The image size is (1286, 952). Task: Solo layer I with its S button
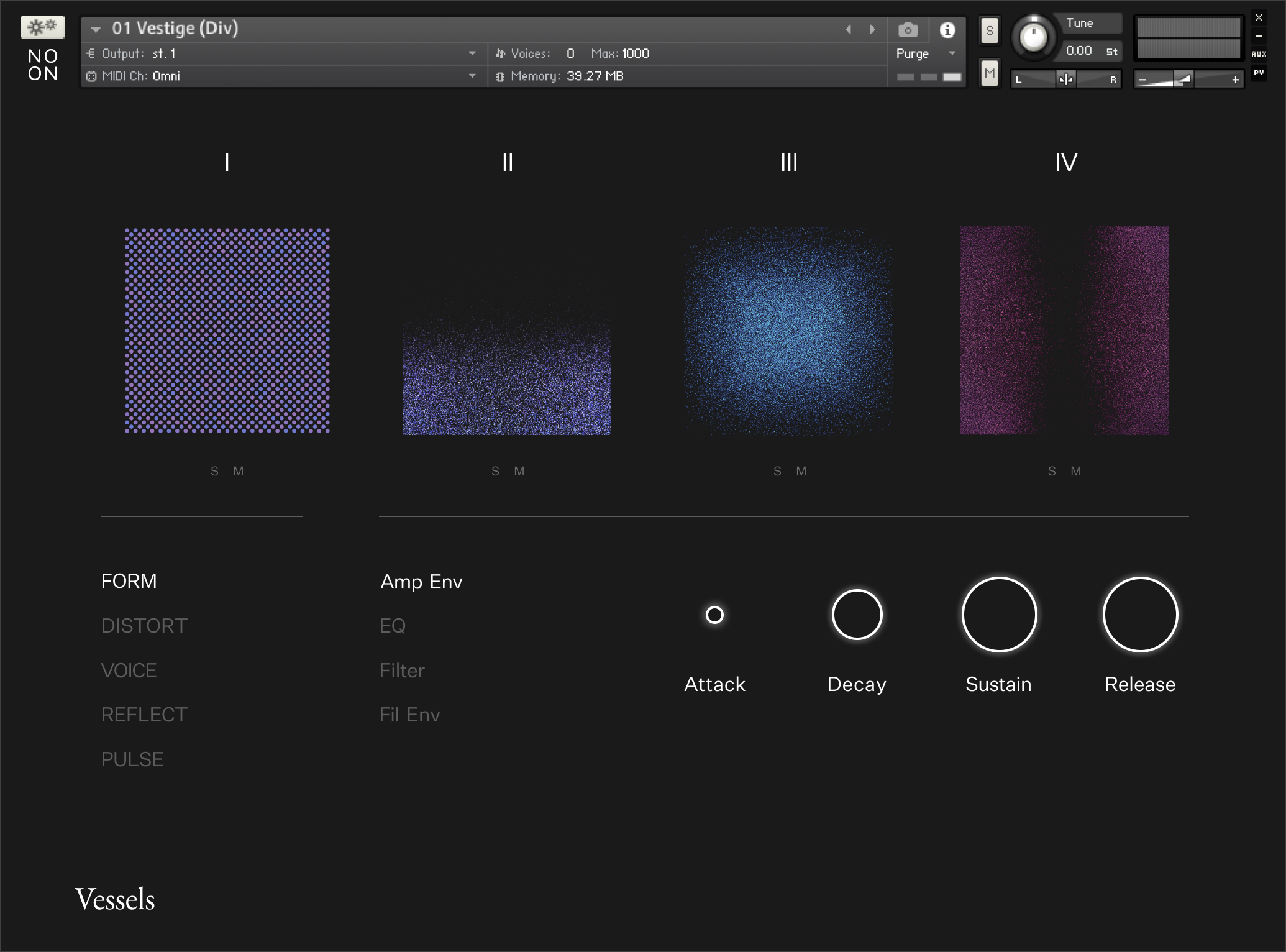coord(214,471)
